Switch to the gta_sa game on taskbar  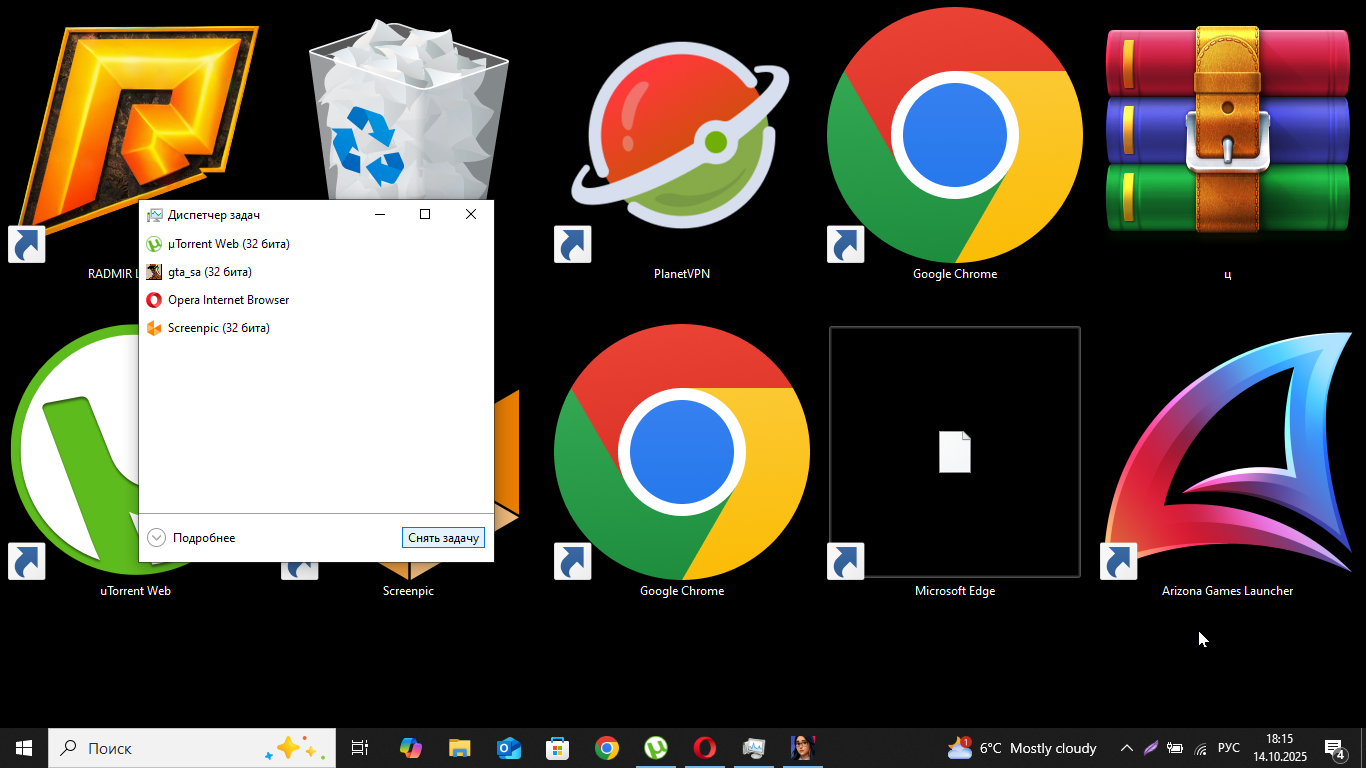click(x=803, y=748)
